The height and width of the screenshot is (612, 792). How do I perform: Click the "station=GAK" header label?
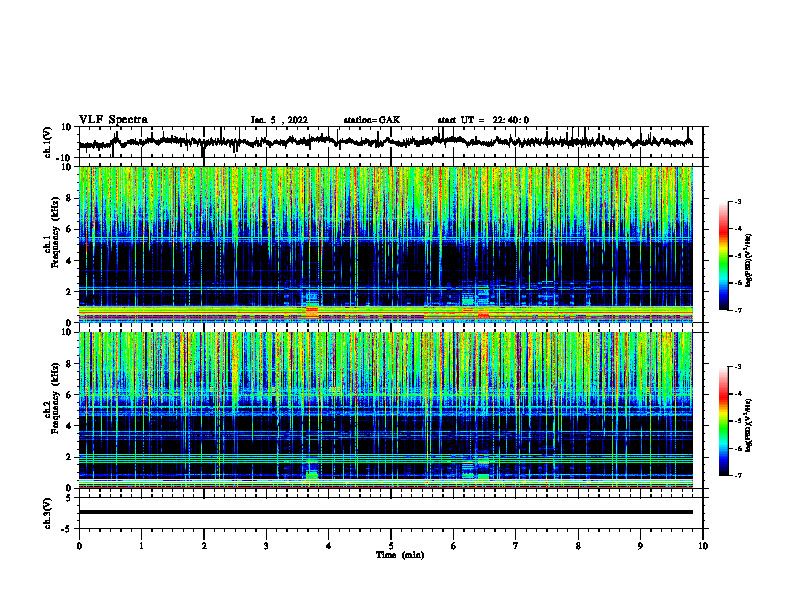coord(372,120)
